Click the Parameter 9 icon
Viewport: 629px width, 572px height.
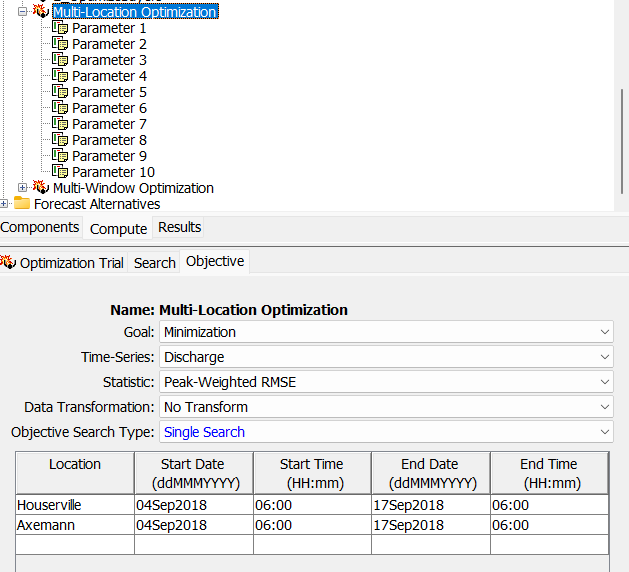(x=60, y=156)
